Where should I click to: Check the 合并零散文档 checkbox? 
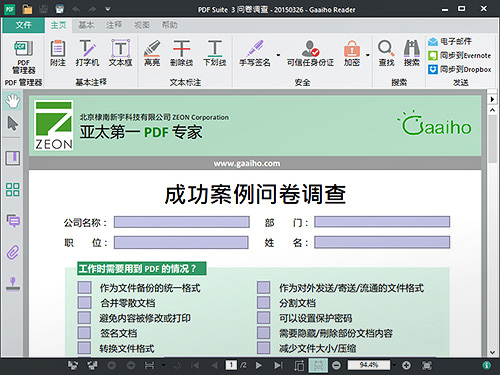(84, 303)
